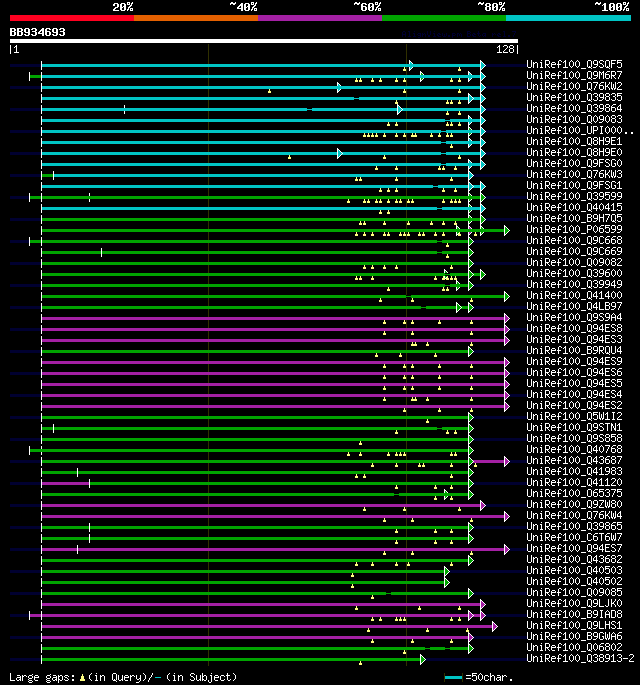Select the UniRef100_Q94ES6 label
This screenshot has width=640, height=685.
click(x=574, y=372)
